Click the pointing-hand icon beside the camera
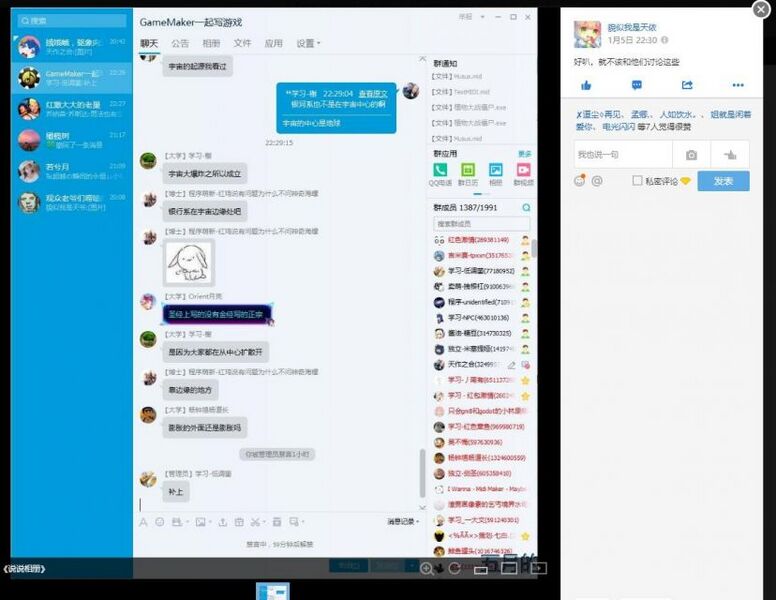Image resolution: width=776 pixels, height=600 pixels. tap(729, 155)
